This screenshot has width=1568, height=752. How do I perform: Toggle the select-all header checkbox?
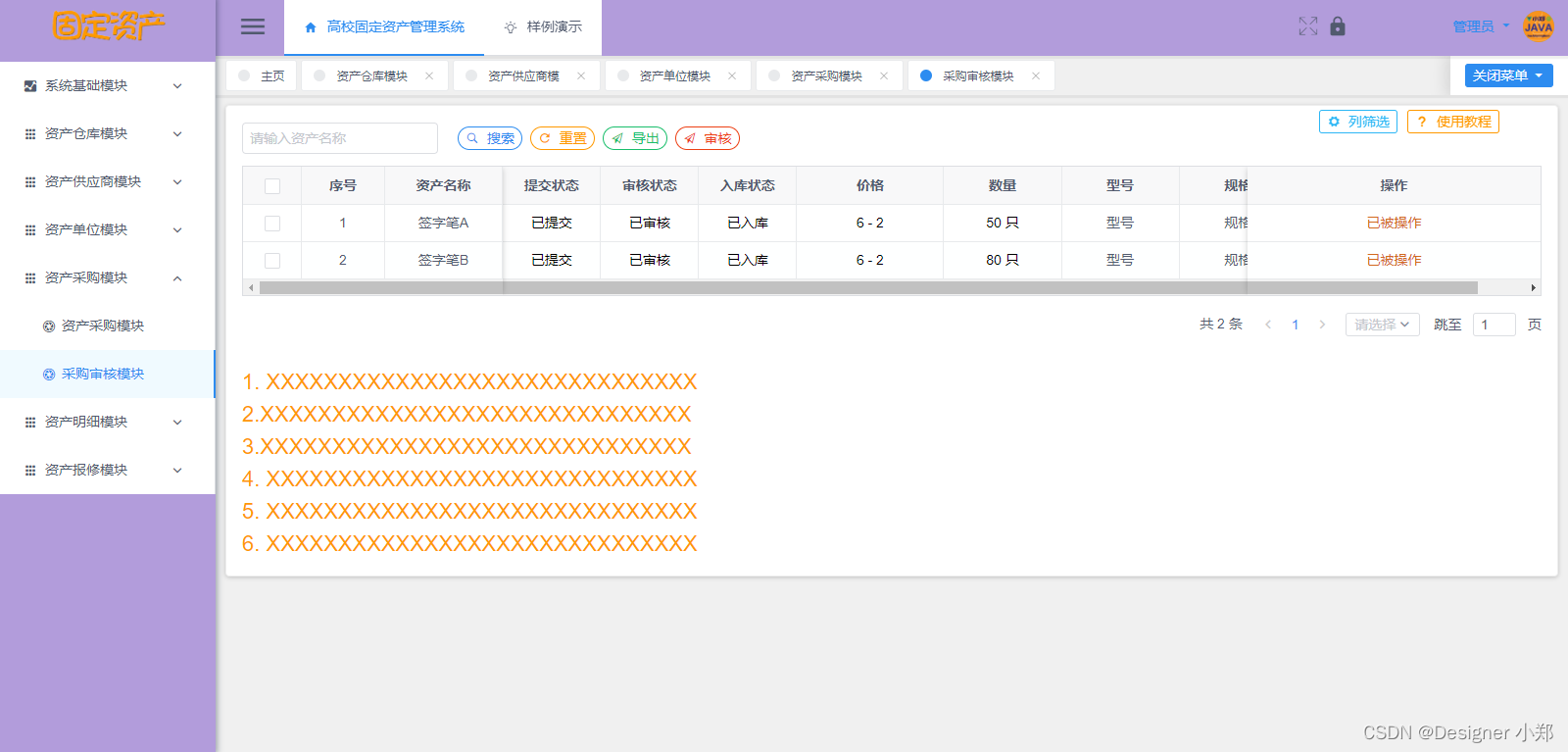tap(272, 186)
